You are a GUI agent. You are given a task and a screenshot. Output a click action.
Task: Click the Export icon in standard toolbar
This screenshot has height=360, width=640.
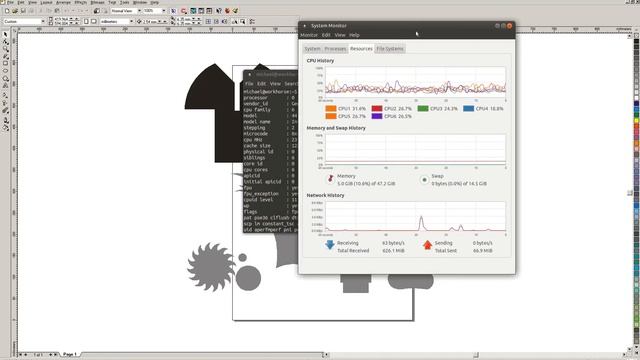pos(105,11)
